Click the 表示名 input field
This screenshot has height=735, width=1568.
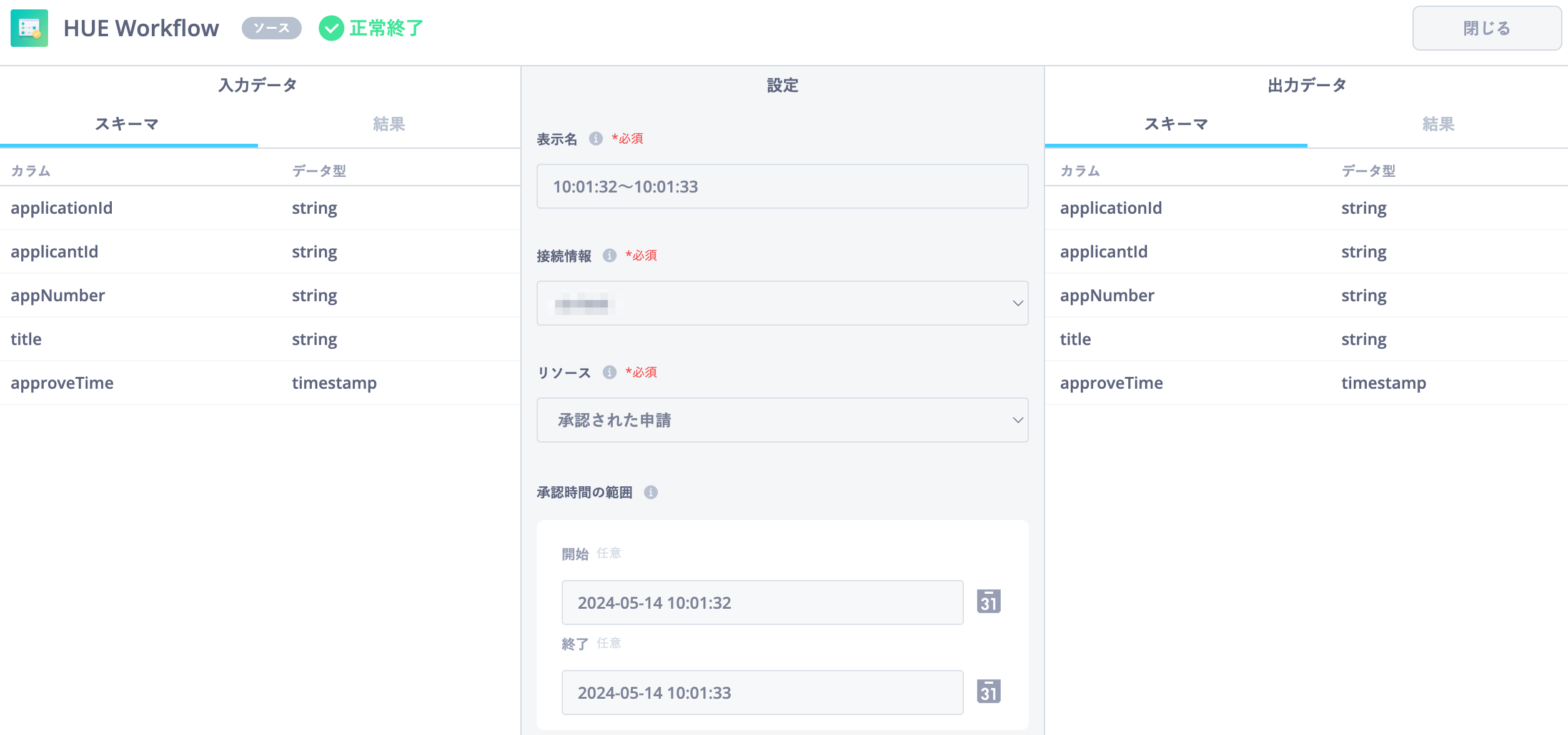pyautogui.click(x=783, y=186)
